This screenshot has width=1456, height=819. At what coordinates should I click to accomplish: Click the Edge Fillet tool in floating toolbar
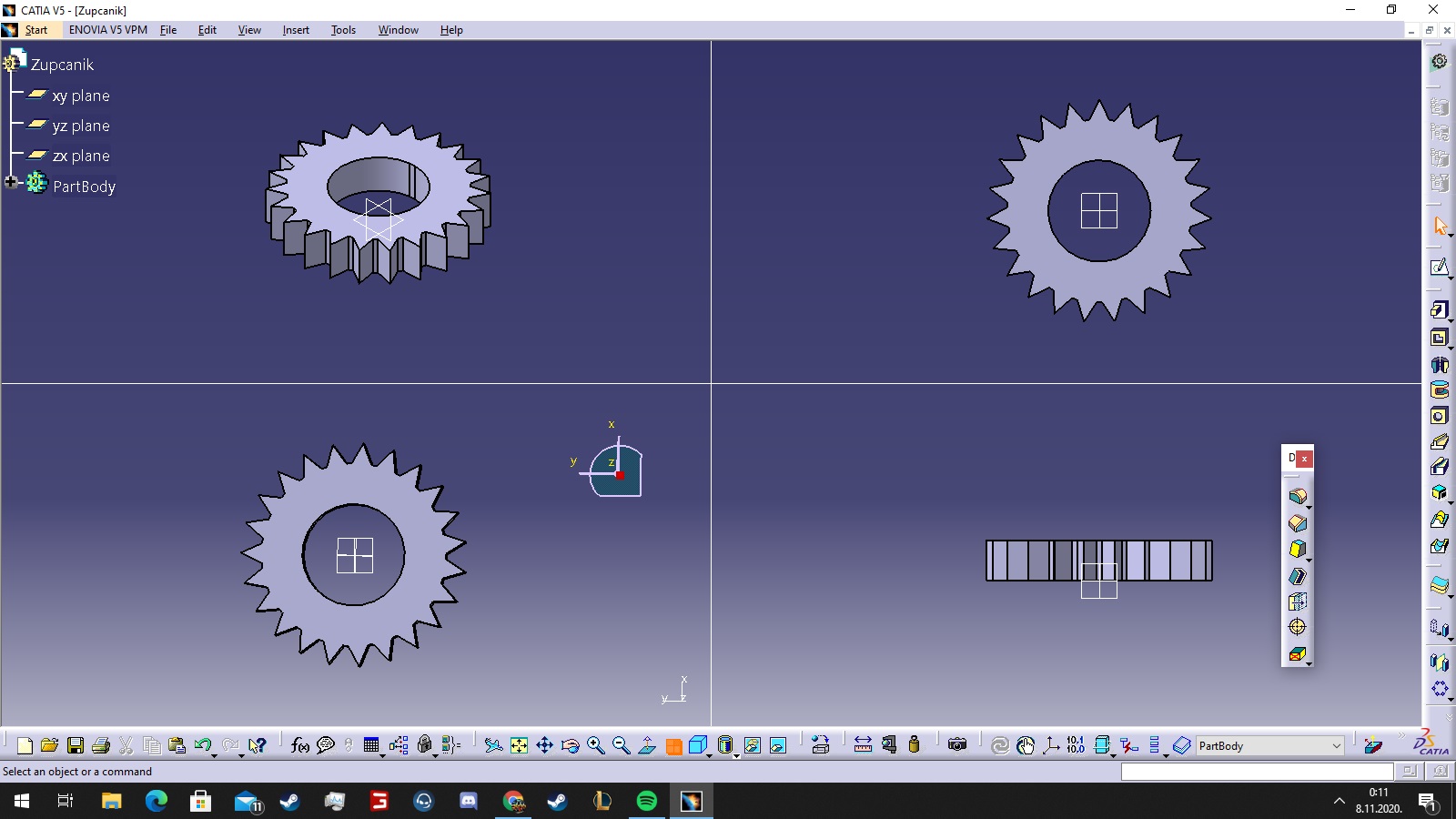point(1297,496)
